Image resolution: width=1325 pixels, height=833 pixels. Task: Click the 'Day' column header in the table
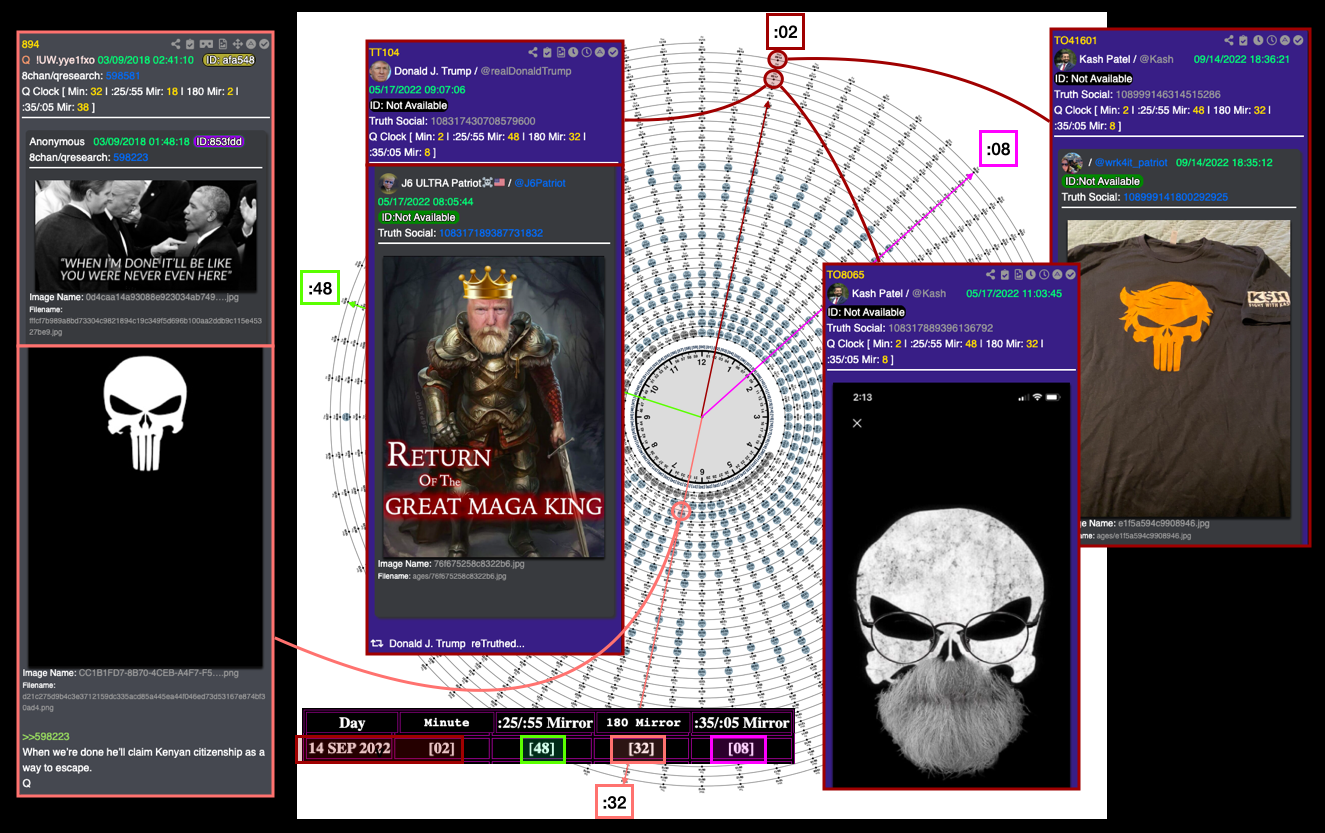352,723
